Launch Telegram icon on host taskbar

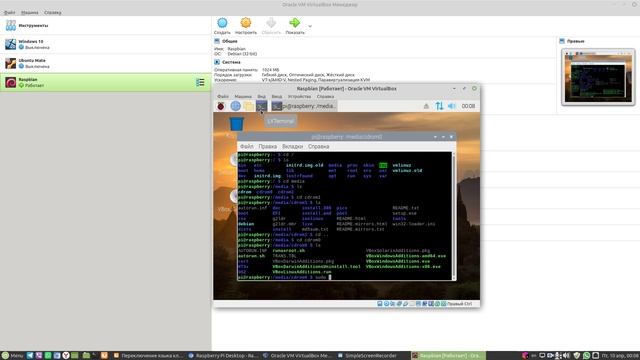30,356
